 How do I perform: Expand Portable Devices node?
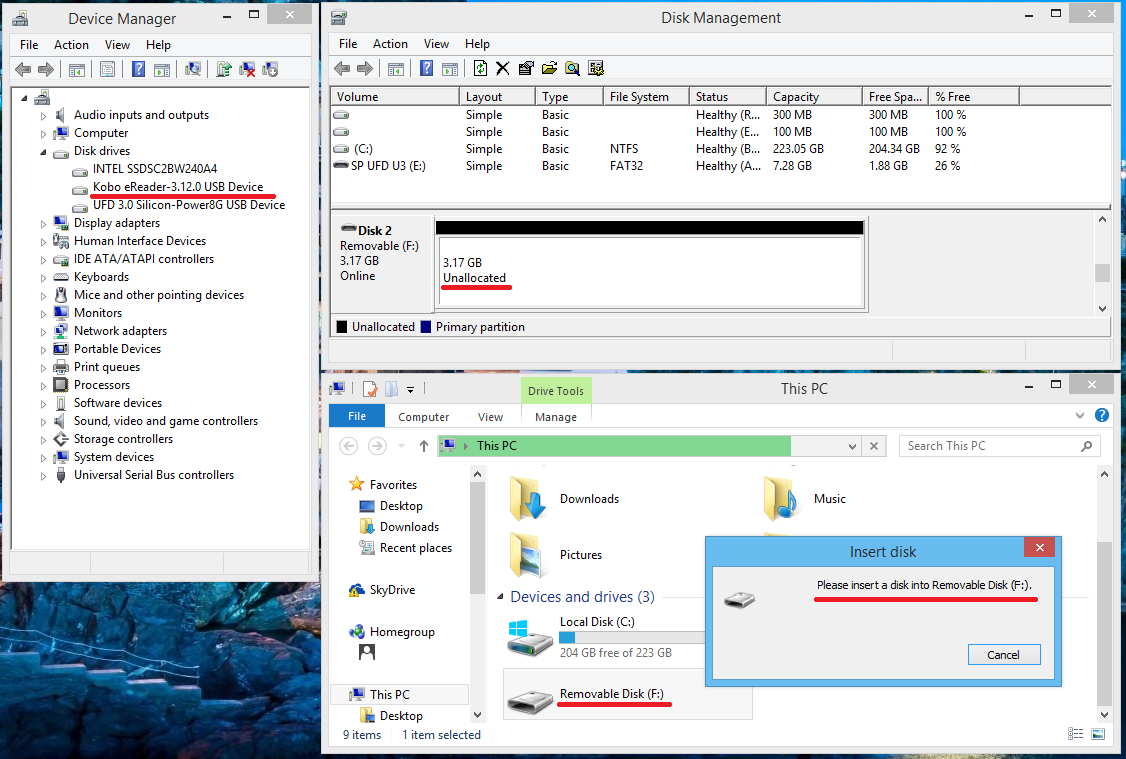pos(43,350)
